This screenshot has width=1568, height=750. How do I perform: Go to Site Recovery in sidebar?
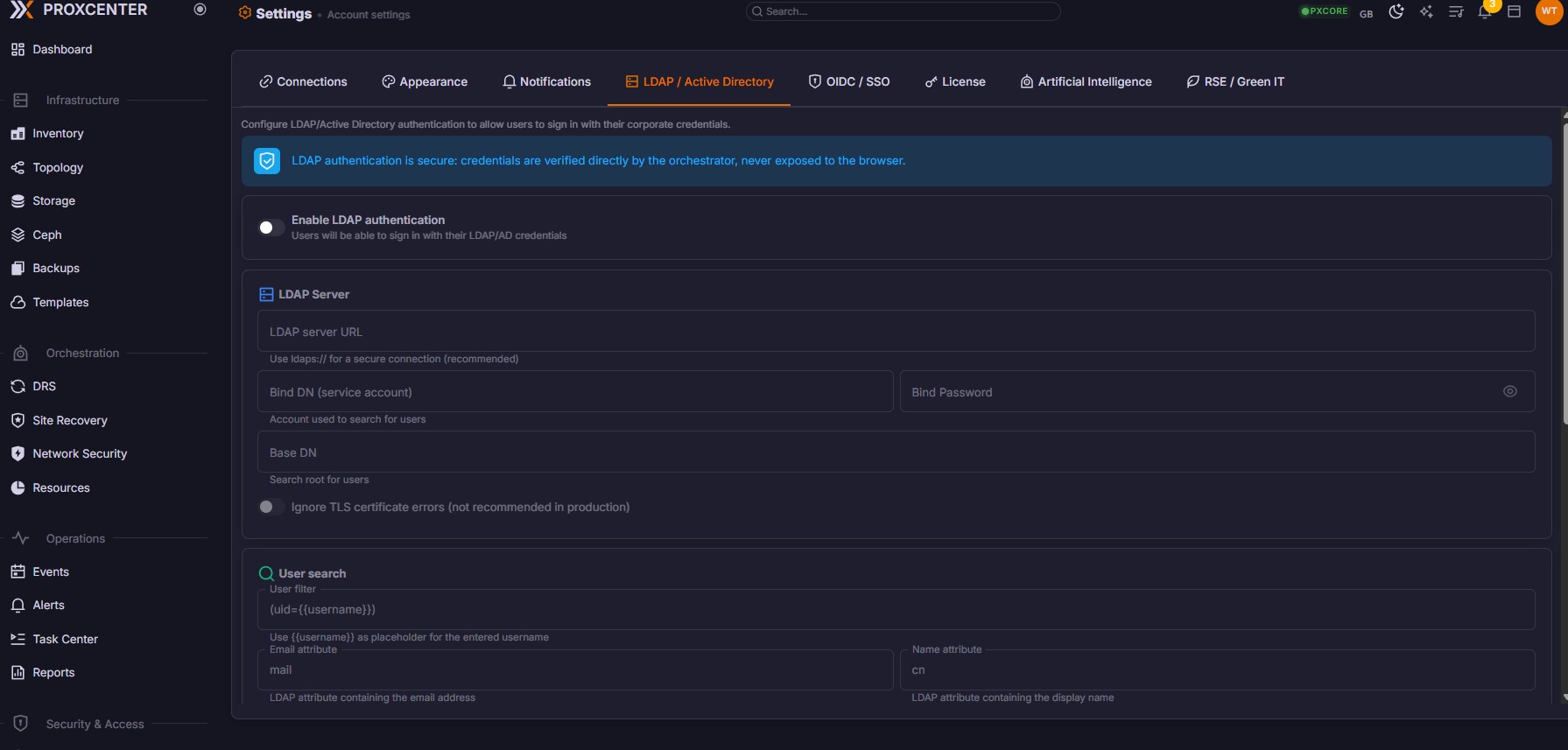click(x=69, y=420)
